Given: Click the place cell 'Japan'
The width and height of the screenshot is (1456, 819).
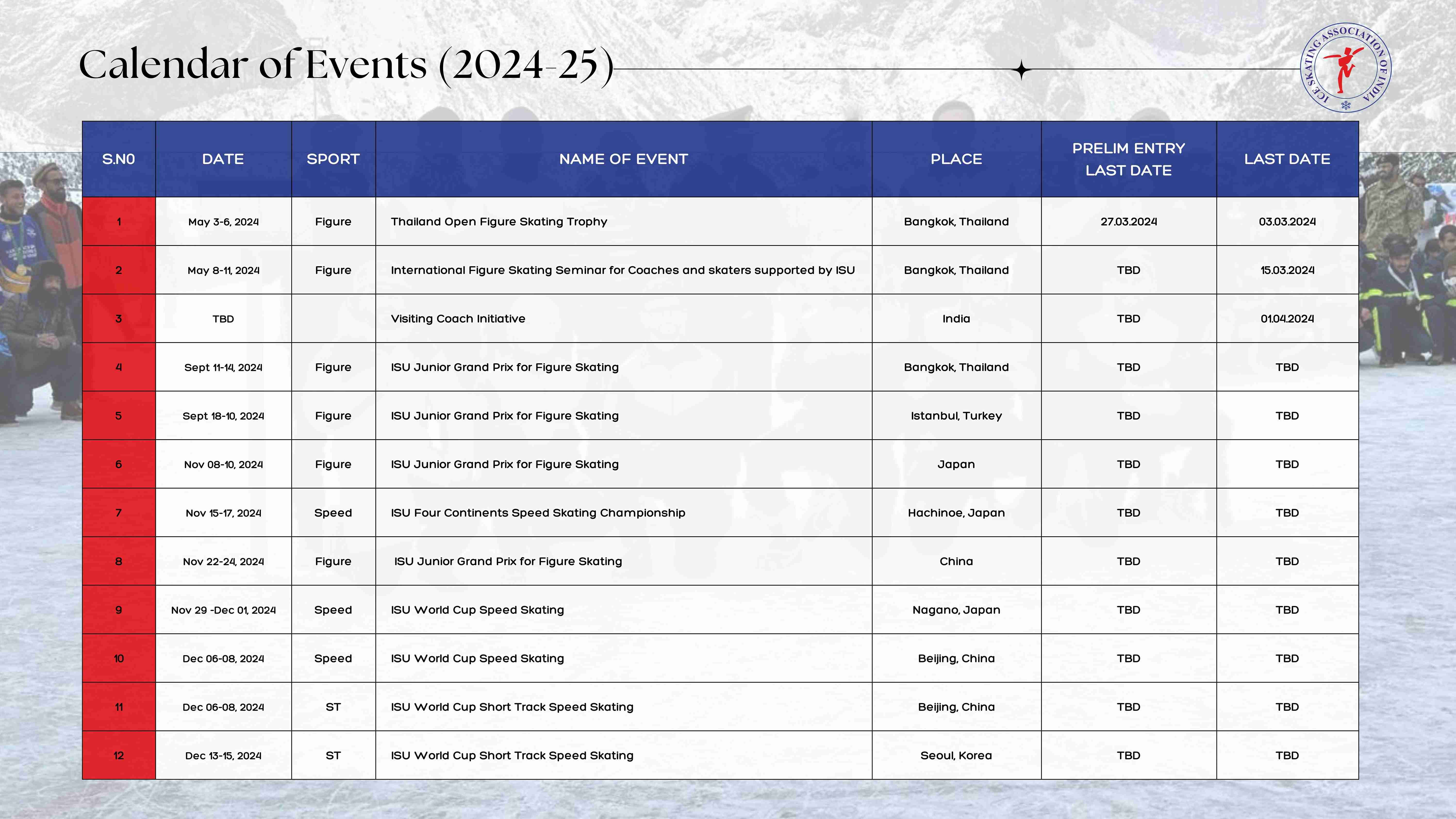Looking at the screenshot, I should tap(956, 465).
